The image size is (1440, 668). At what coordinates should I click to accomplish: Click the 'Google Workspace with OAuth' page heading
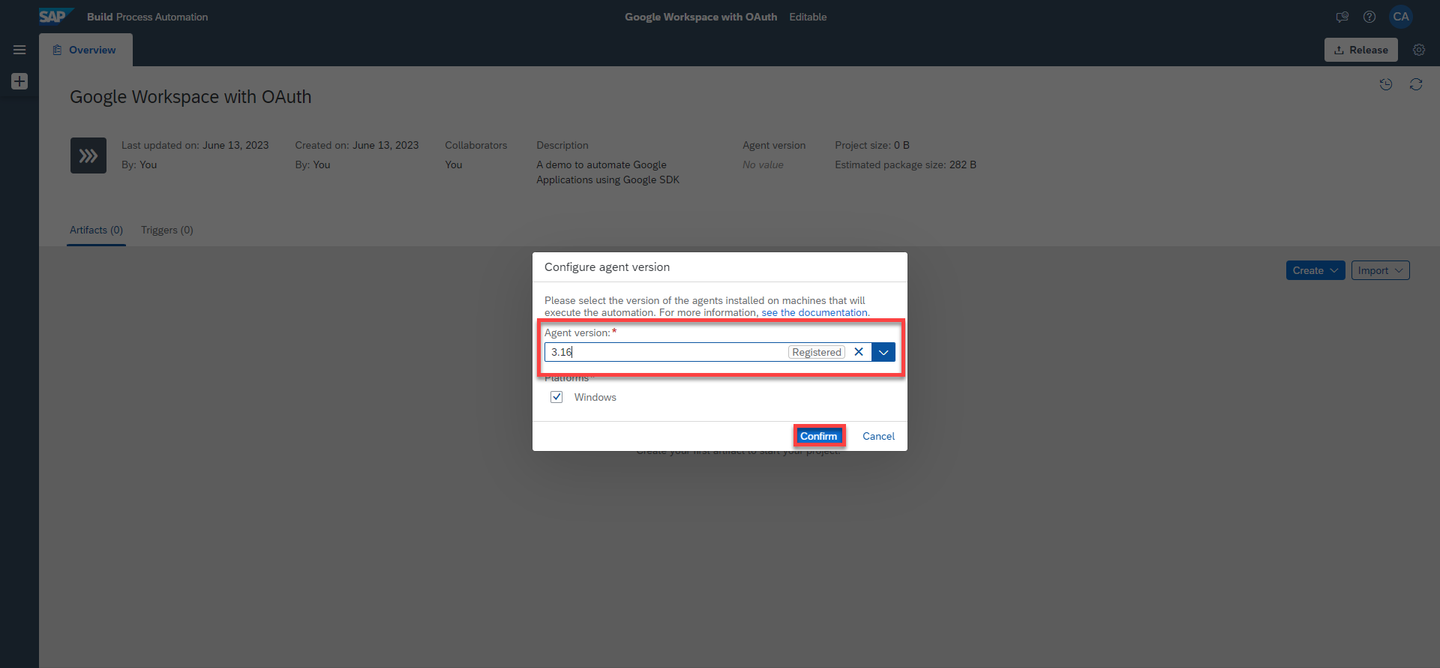191,97
